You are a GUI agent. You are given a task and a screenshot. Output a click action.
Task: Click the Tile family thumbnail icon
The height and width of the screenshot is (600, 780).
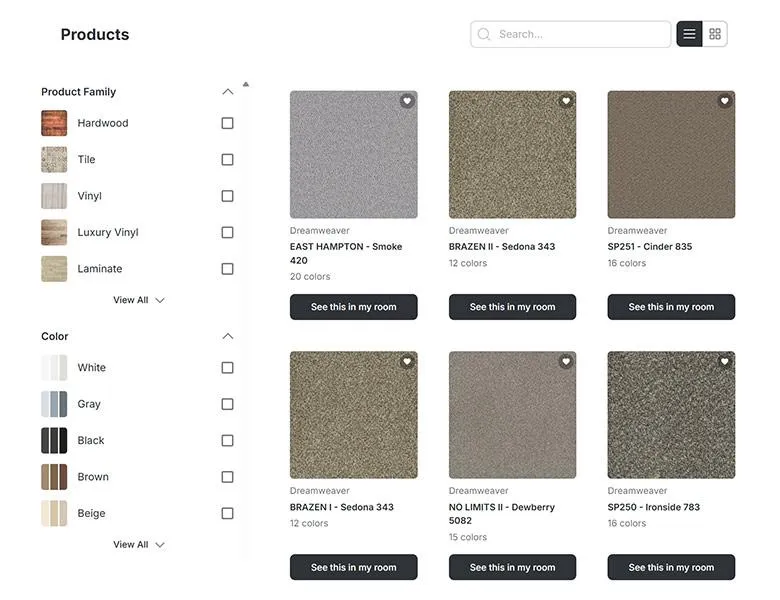point(54,159)
